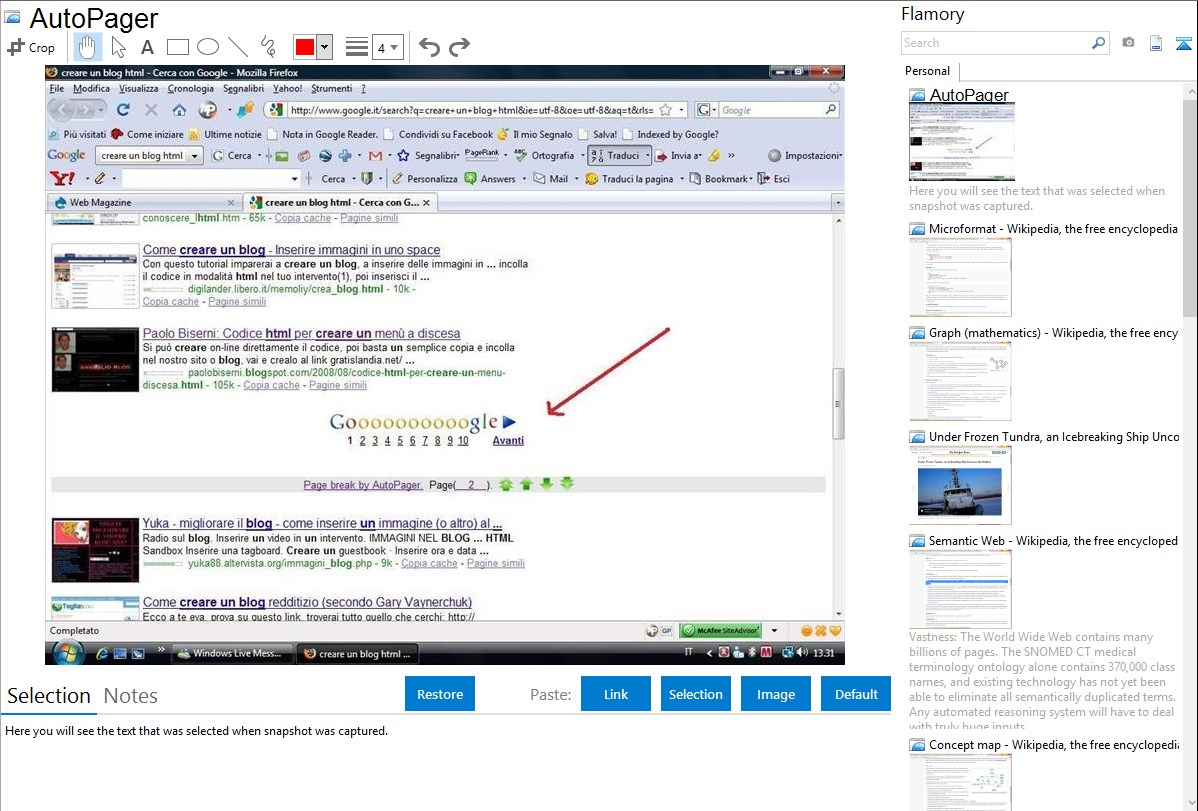
Task: Click the Restore button
Action: [x=440, y=694]
